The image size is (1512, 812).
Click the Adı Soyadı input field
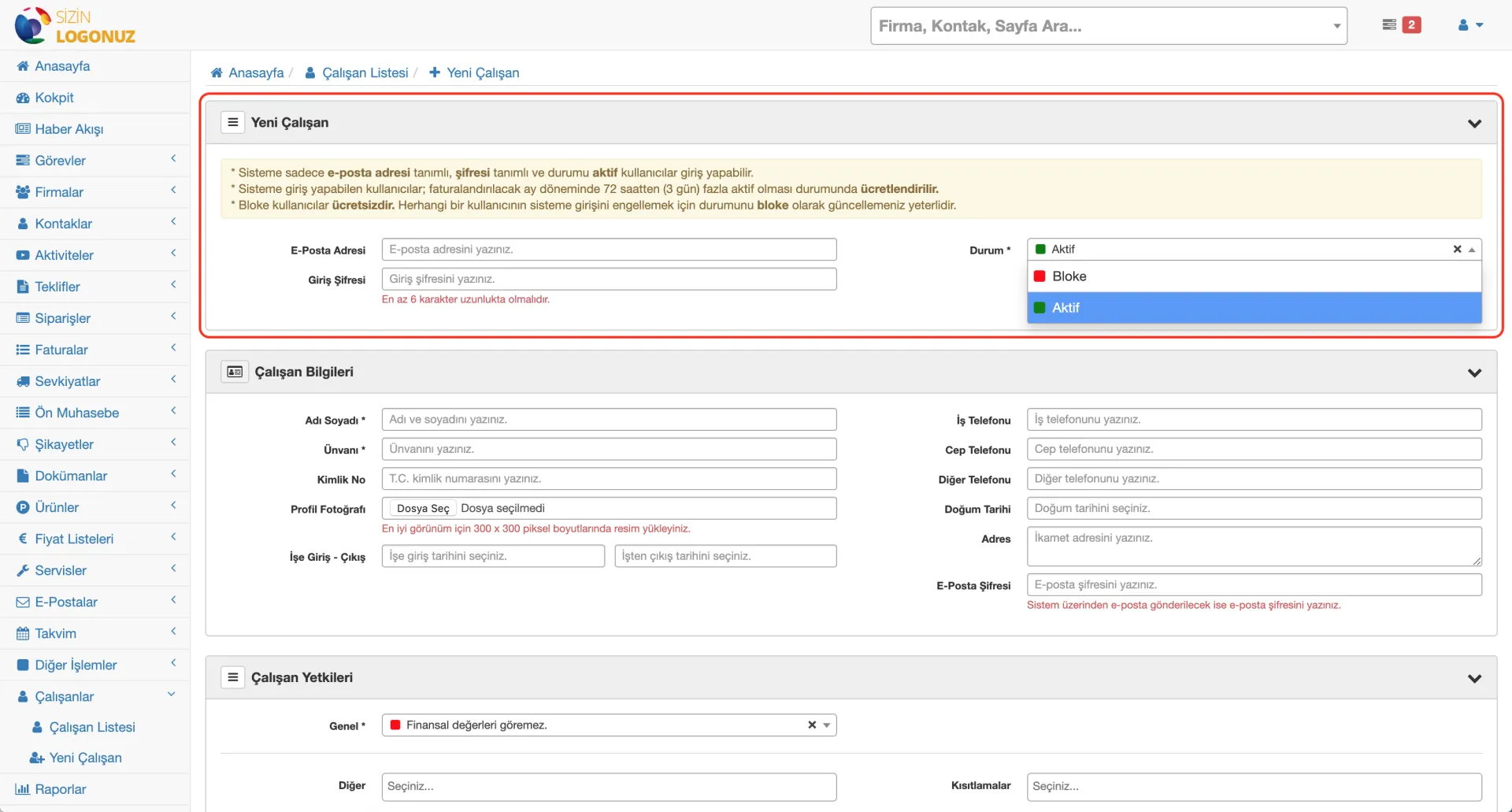[x=609, y=419]
